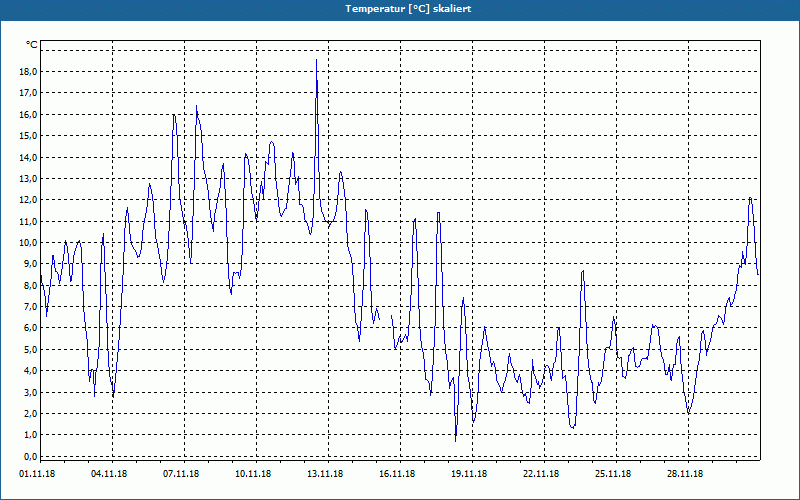Select the 4,0 y-axis label
The height and width of the screenshot is (500, 800).
pos(30,371)
